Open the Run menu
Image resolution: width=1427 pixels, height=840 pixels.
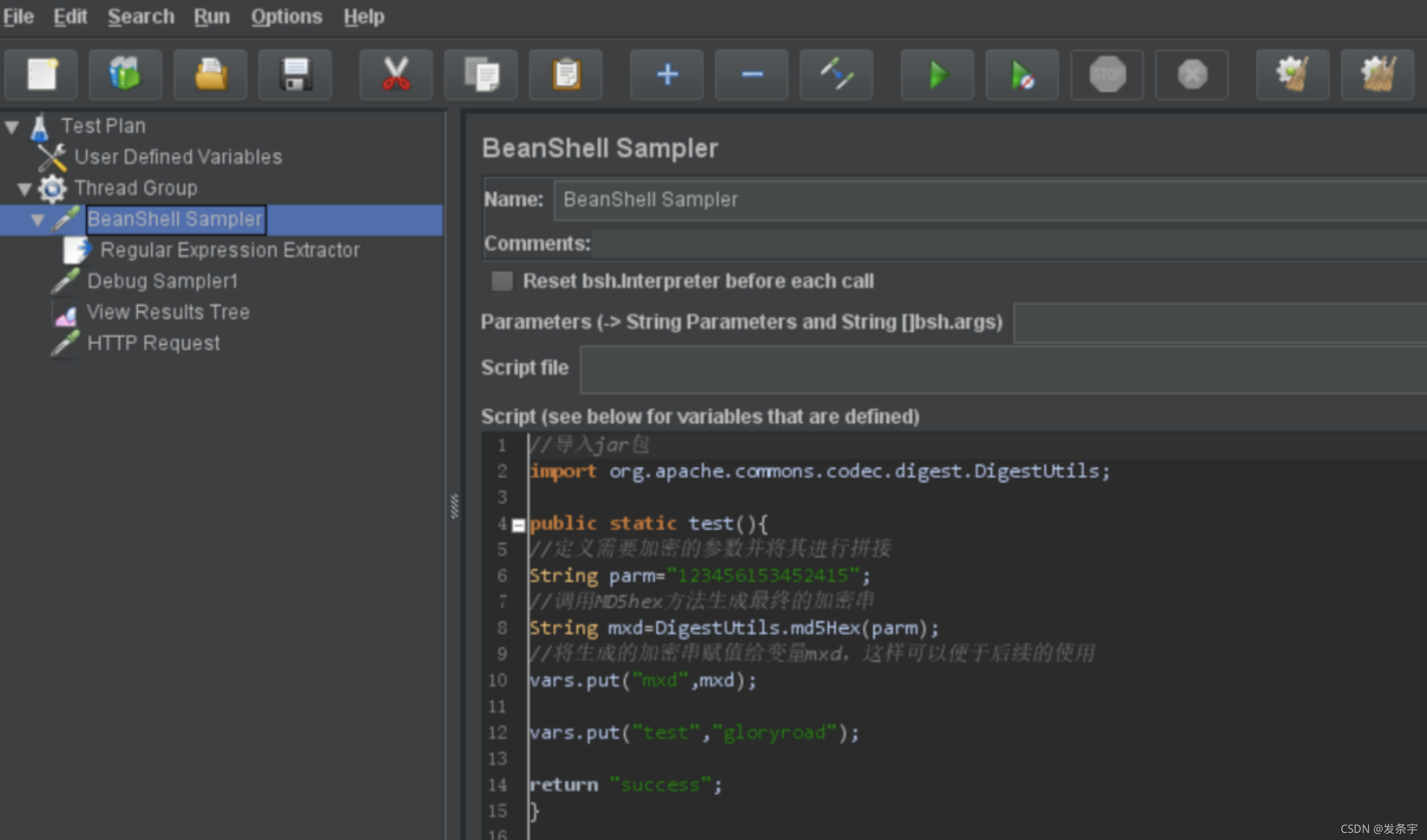click(x=212, y=16)
